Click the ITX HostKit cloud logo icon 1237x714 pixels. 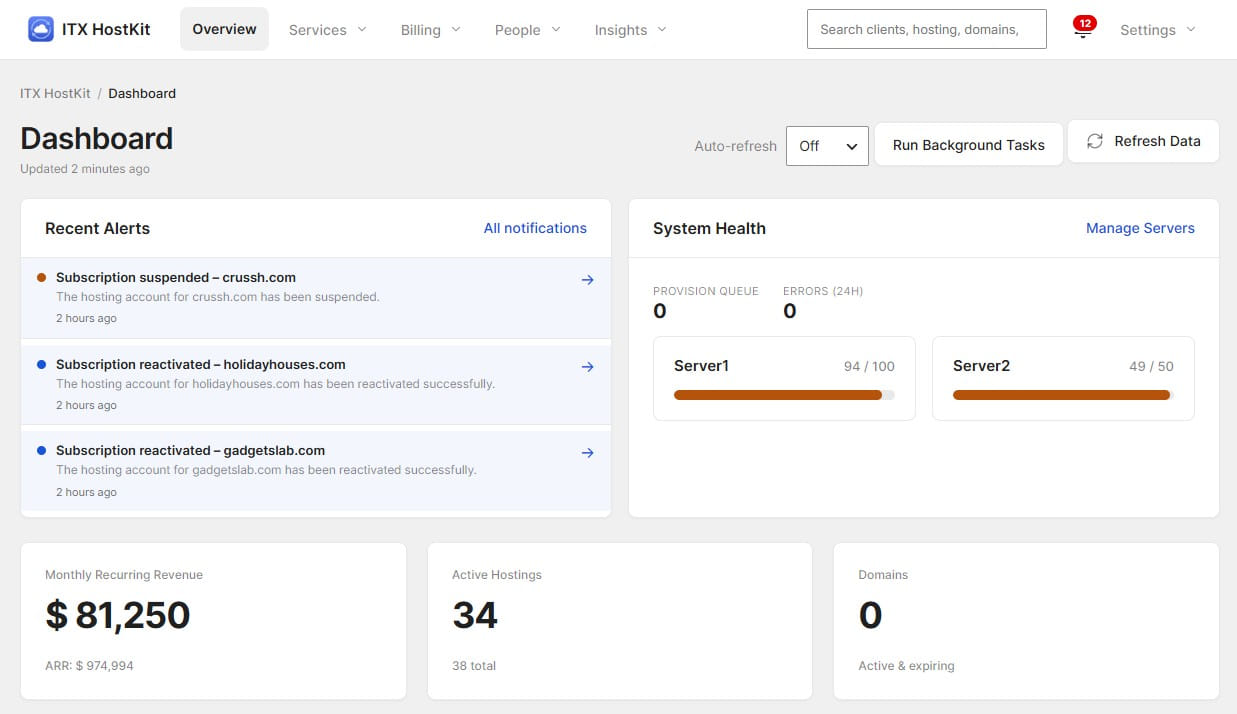pyautogui.click(x=41, y=29)
